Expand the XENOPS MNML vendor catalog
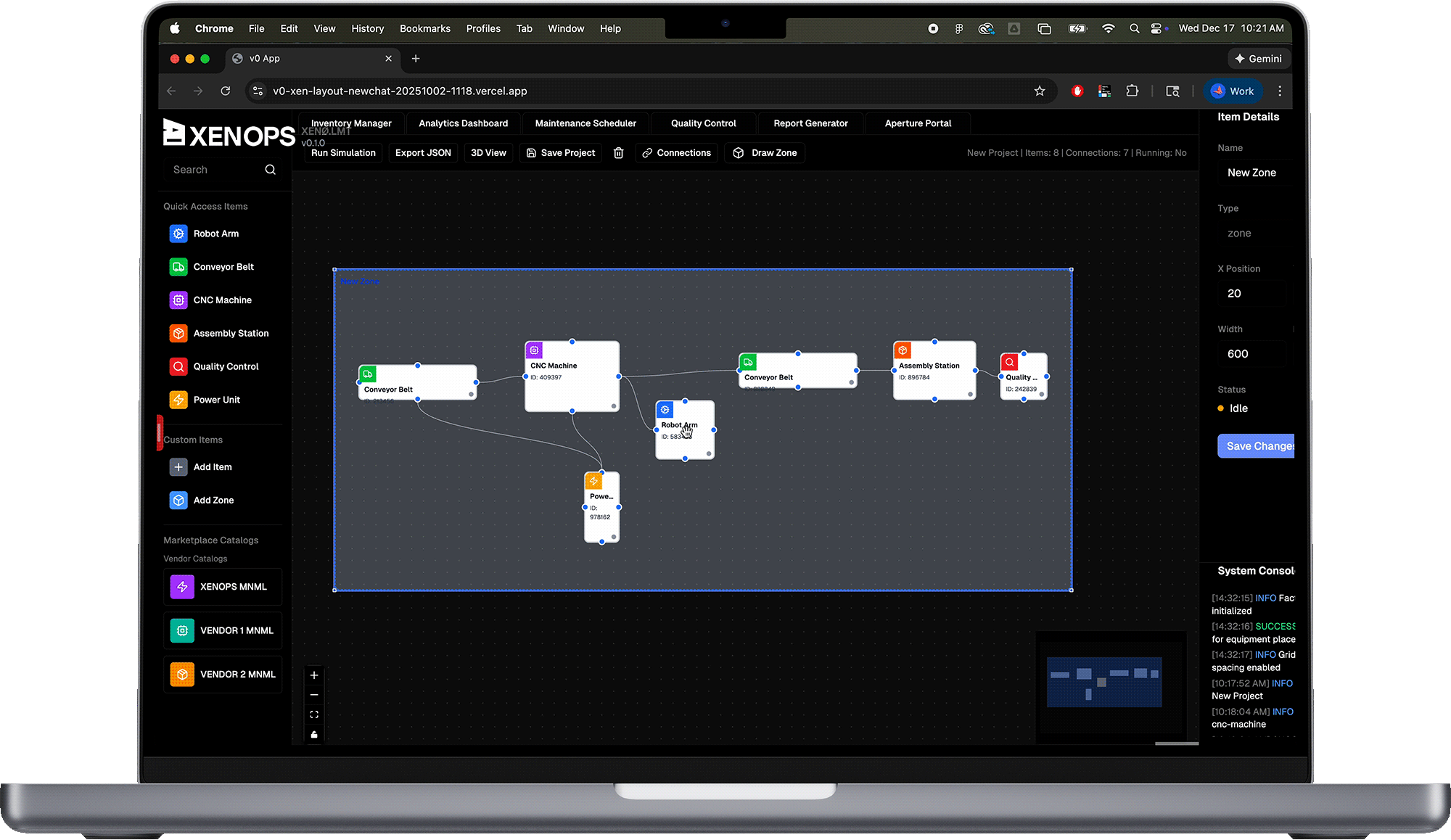This screenshot has width=1451, height=840. pyautogui.click(x=223, y=587)
